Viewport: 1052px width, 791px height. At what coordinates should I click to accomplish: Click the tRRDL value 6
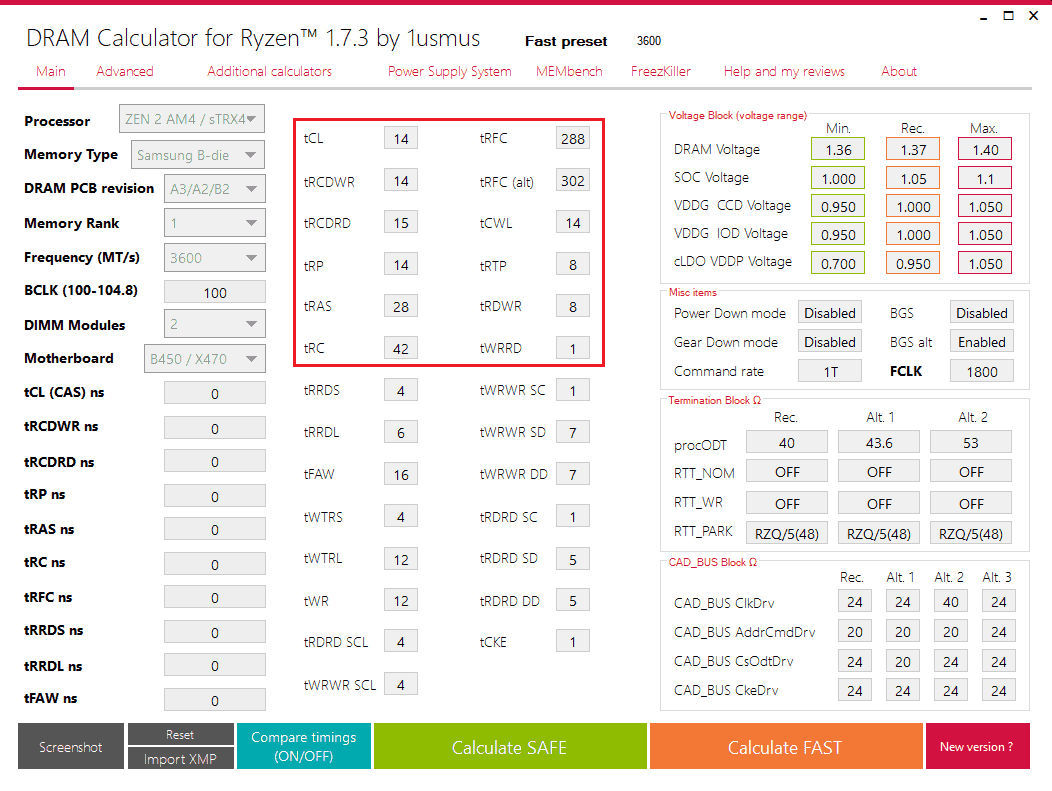click(x=401, y=432)
